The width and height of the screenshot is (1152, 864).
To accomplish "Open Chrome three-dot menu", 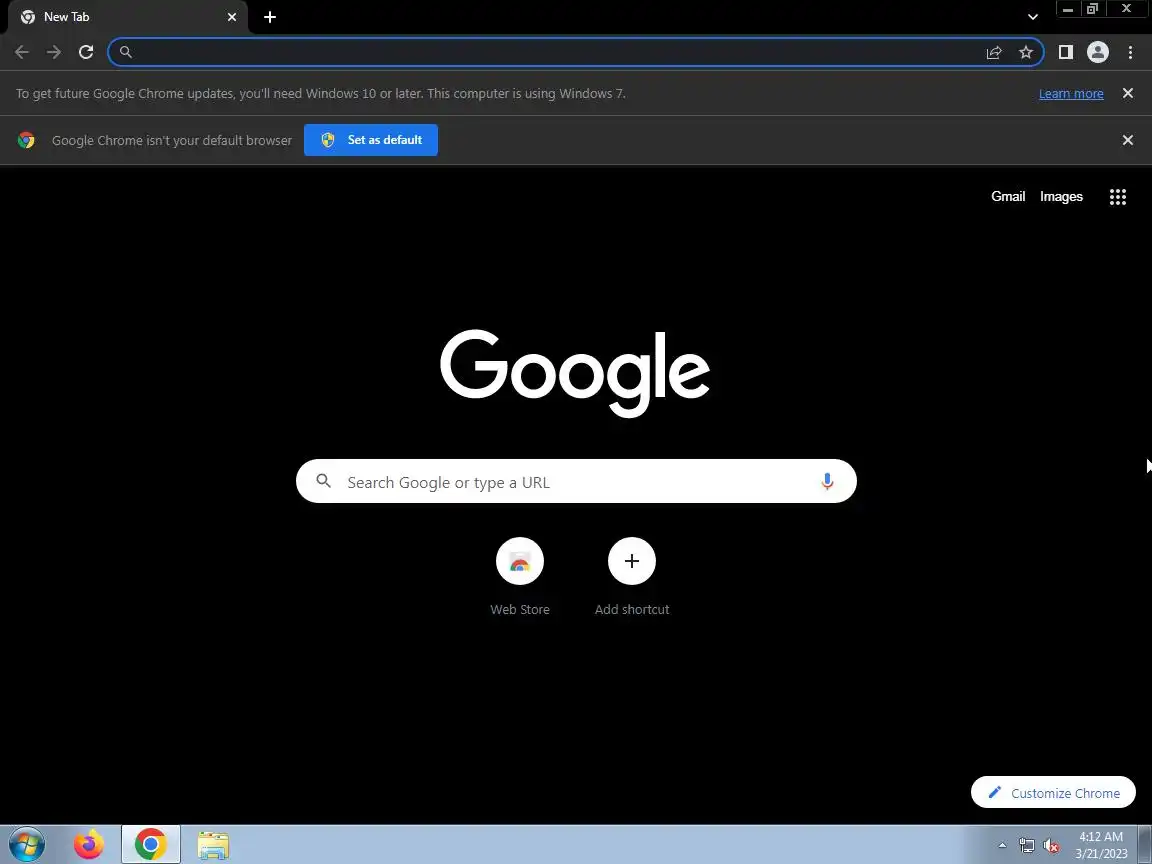I will click(x=1130, y=52).
